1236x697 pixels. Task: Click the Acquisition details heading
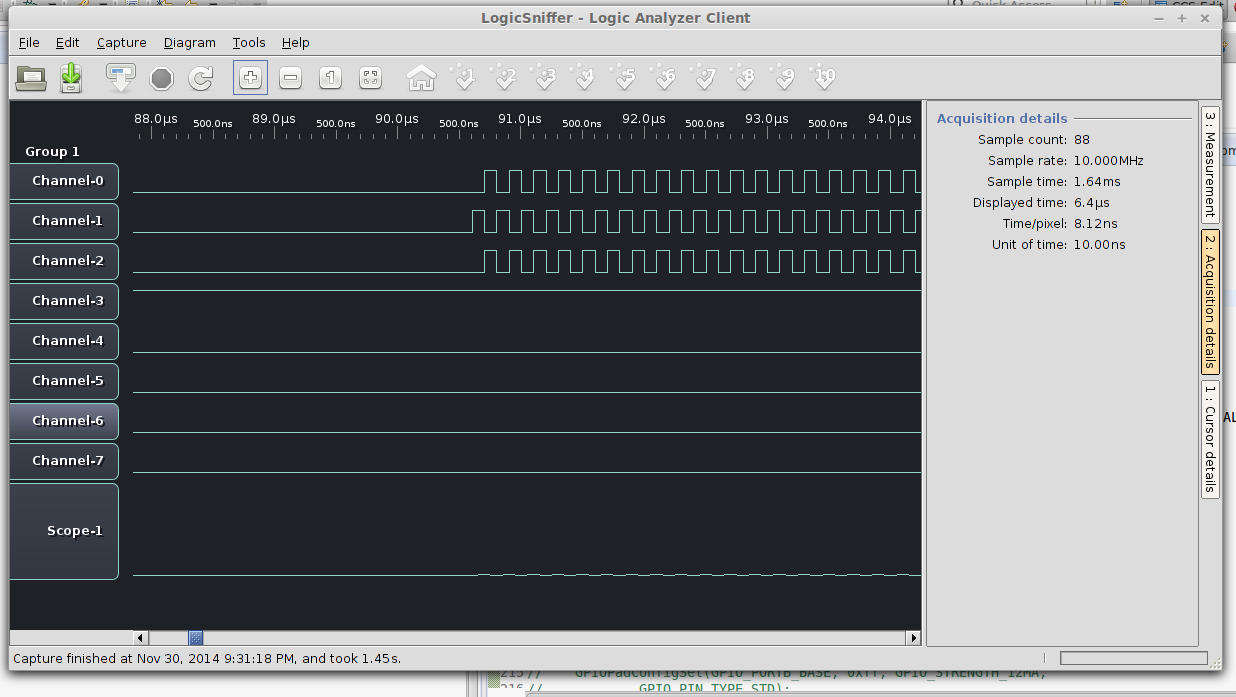click(1002, 118)
